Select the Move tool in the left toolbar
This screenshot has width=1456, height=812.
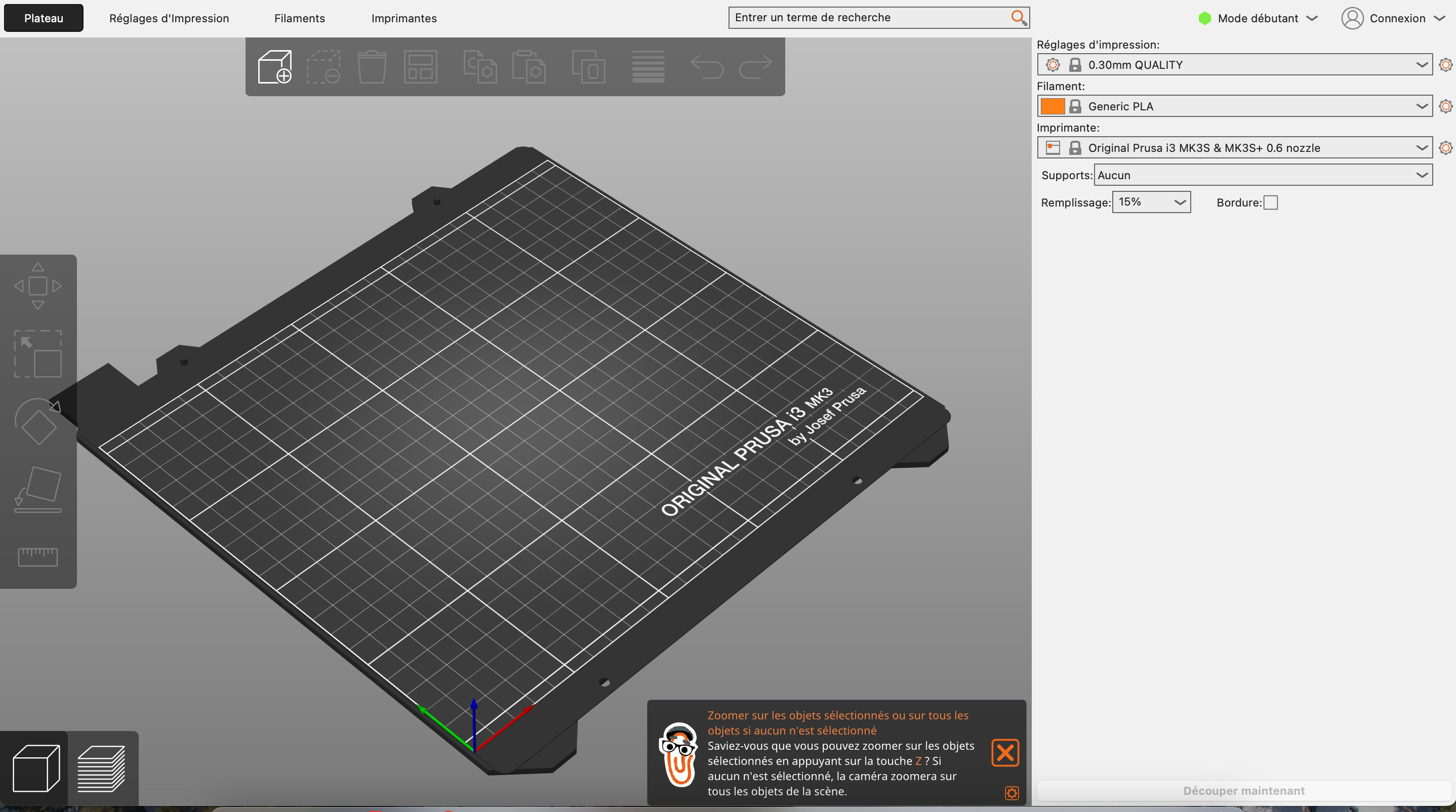pyautogui.click(x=38, y=286)
